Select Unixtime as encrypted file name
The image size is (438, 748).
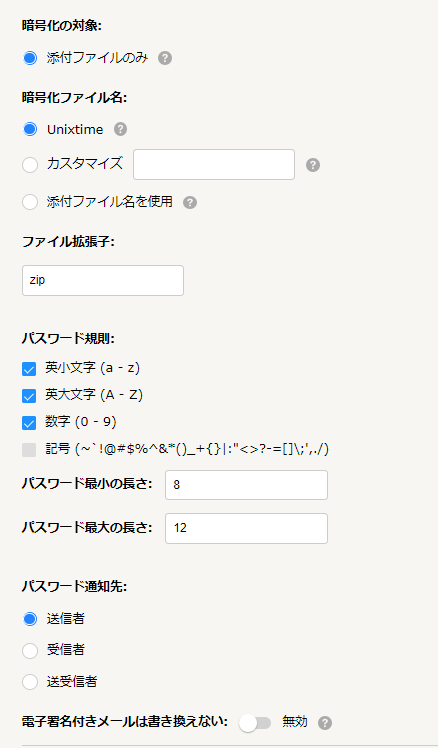tap(30, 129)
